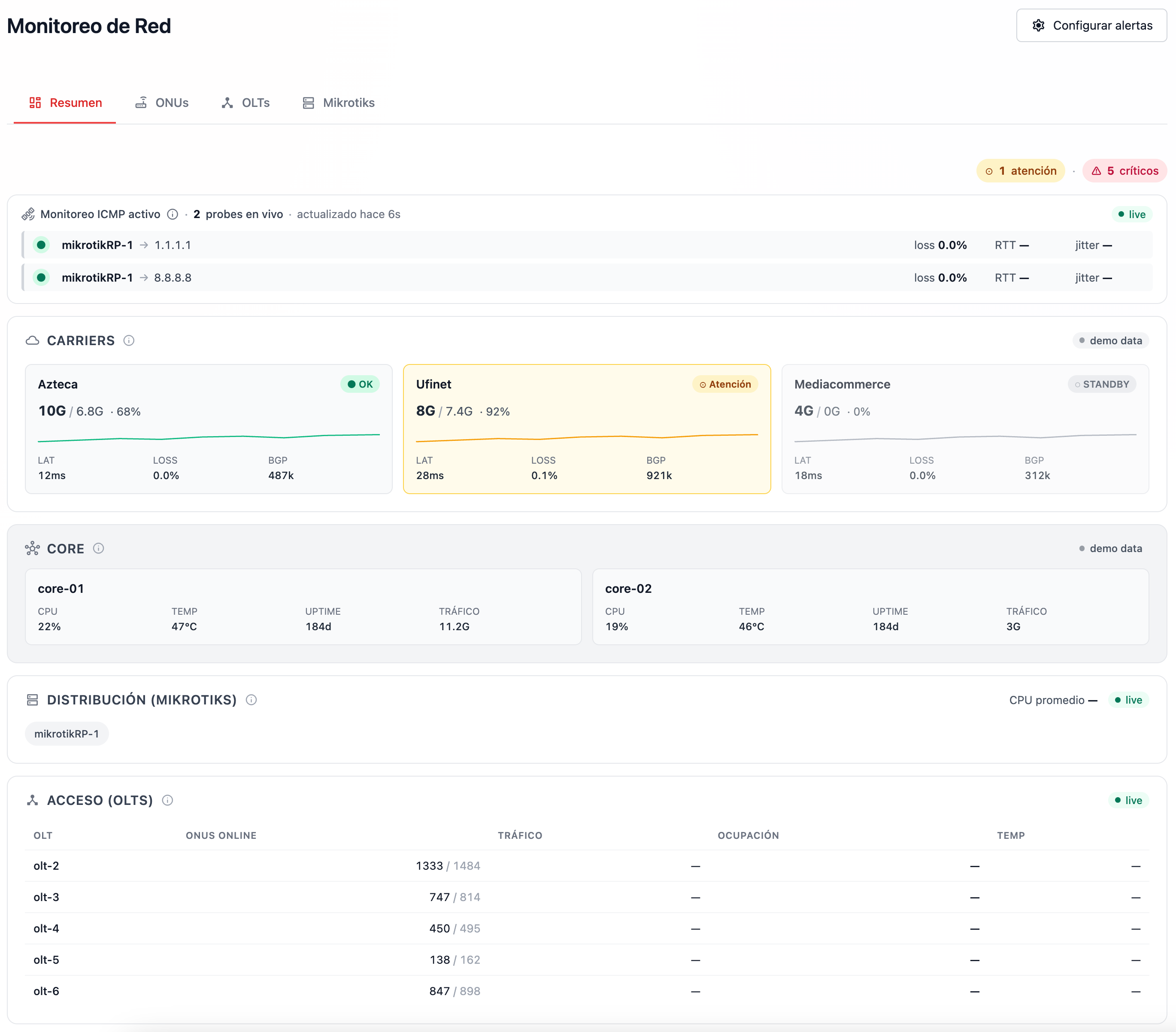Click warning triangle icon in críticos badge
The width and height of the screenshot is (1176, 1032).
click(x=1096, y=171)
